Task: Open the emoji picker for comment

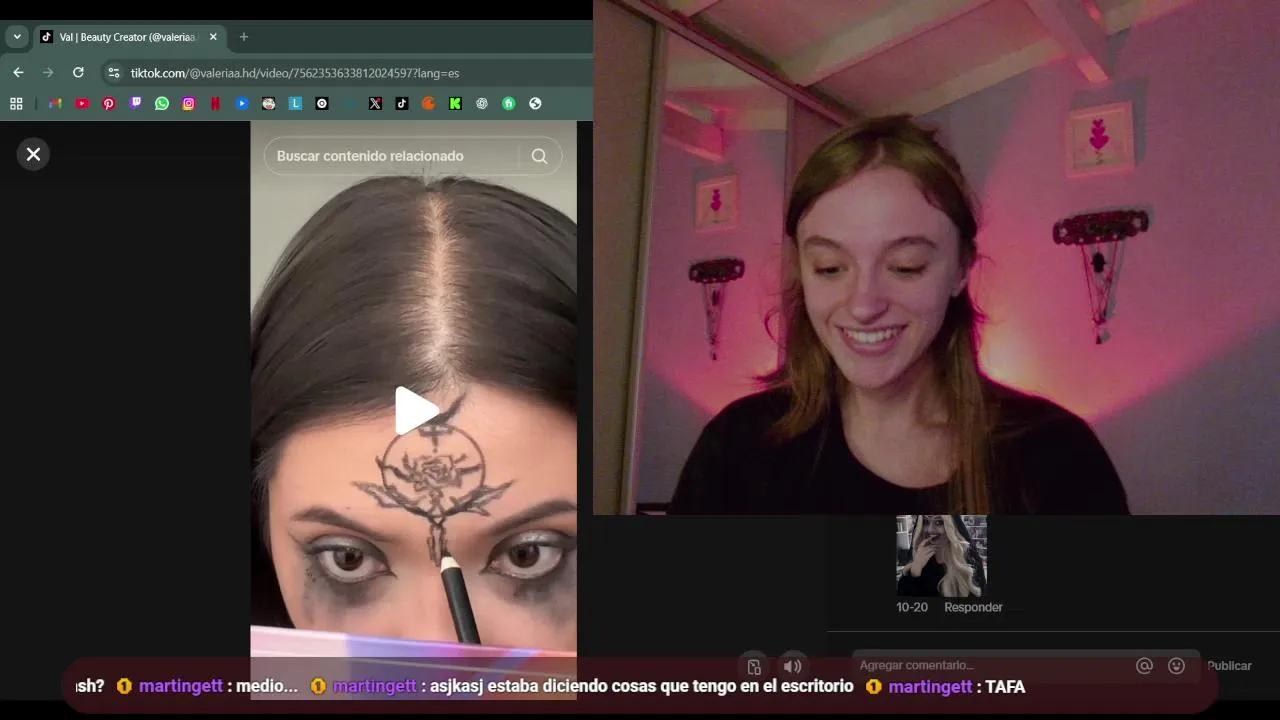Action: pos(1177,666)
